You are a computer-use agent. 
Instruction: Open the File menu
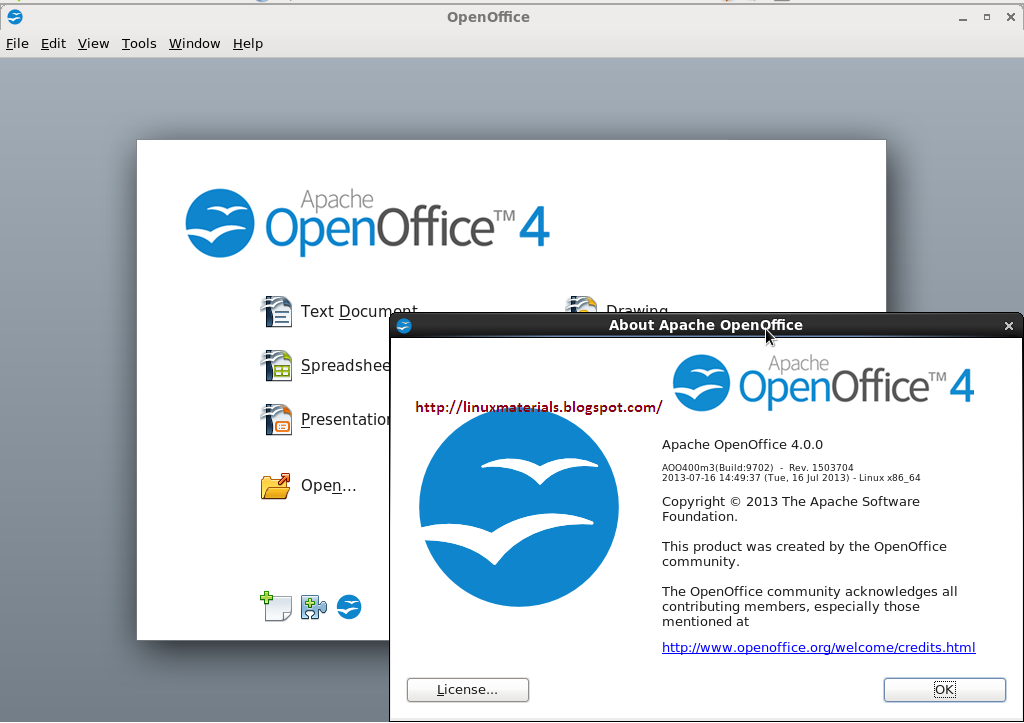pos(17,44)
